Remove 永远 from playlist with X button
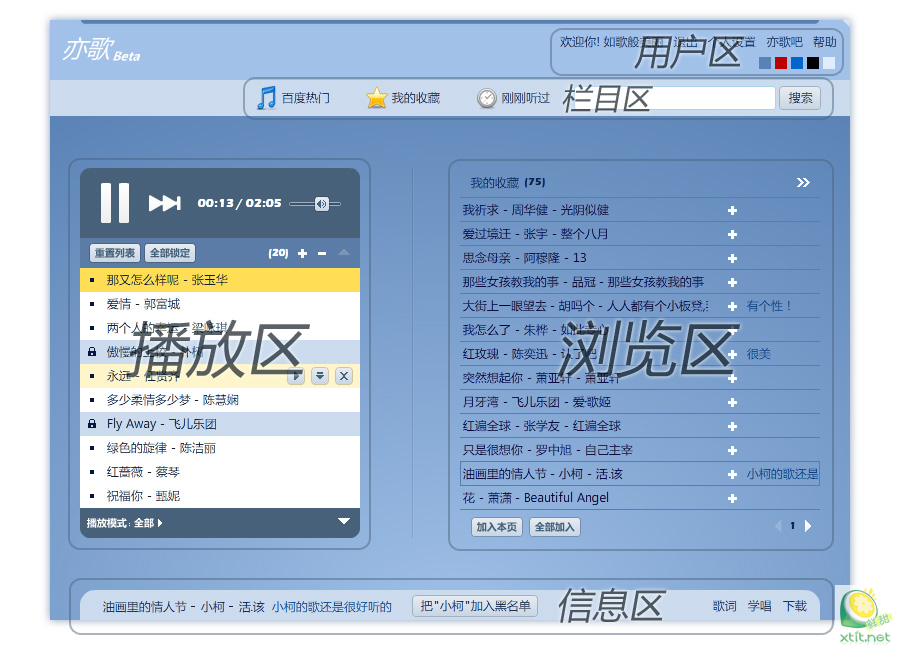The width and height of the screenshot is (900, 650). pyautogui.click(x=344, y=376)
